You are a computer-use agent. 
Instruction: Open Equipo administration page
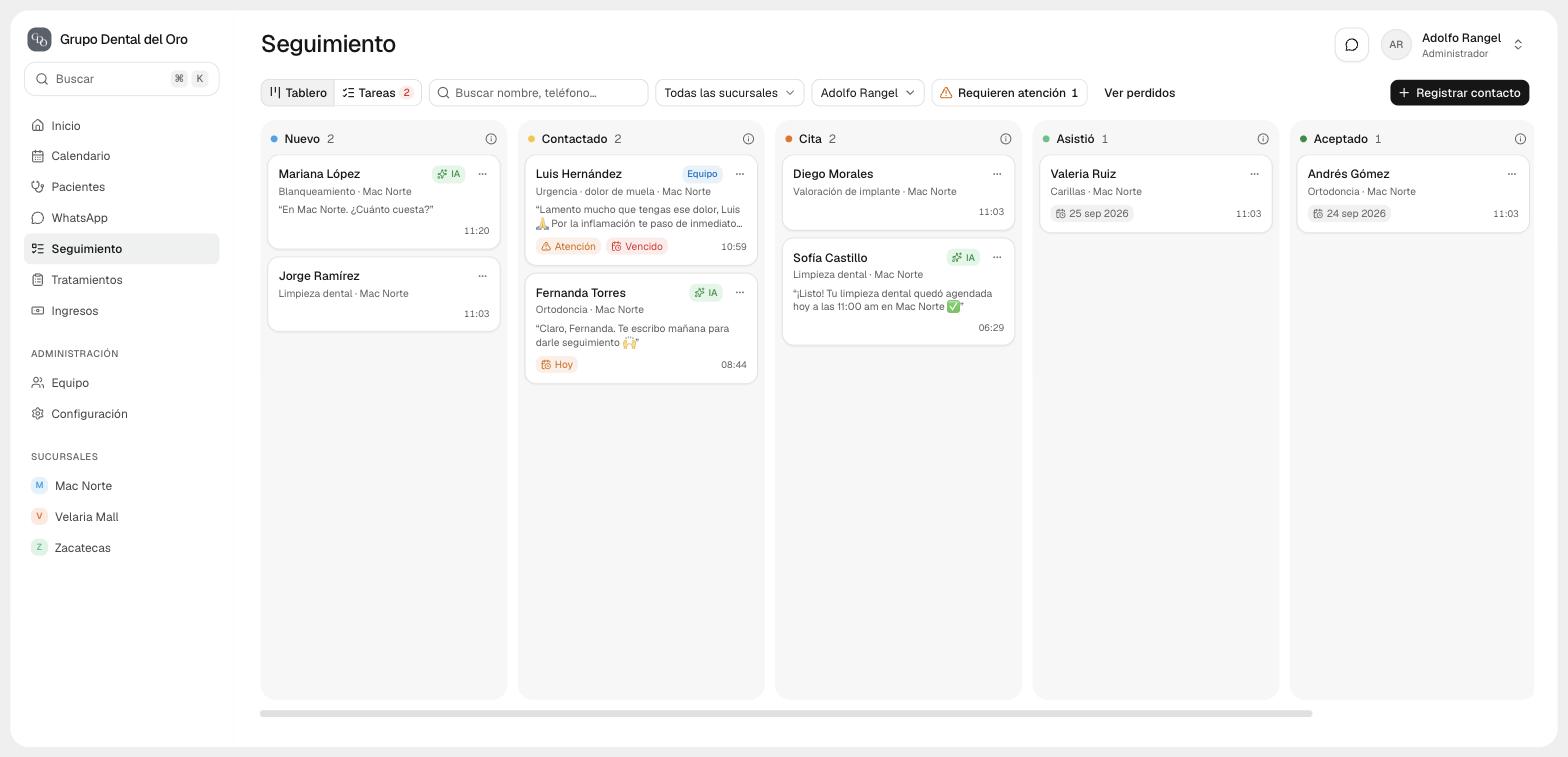(x=121, y=383)
